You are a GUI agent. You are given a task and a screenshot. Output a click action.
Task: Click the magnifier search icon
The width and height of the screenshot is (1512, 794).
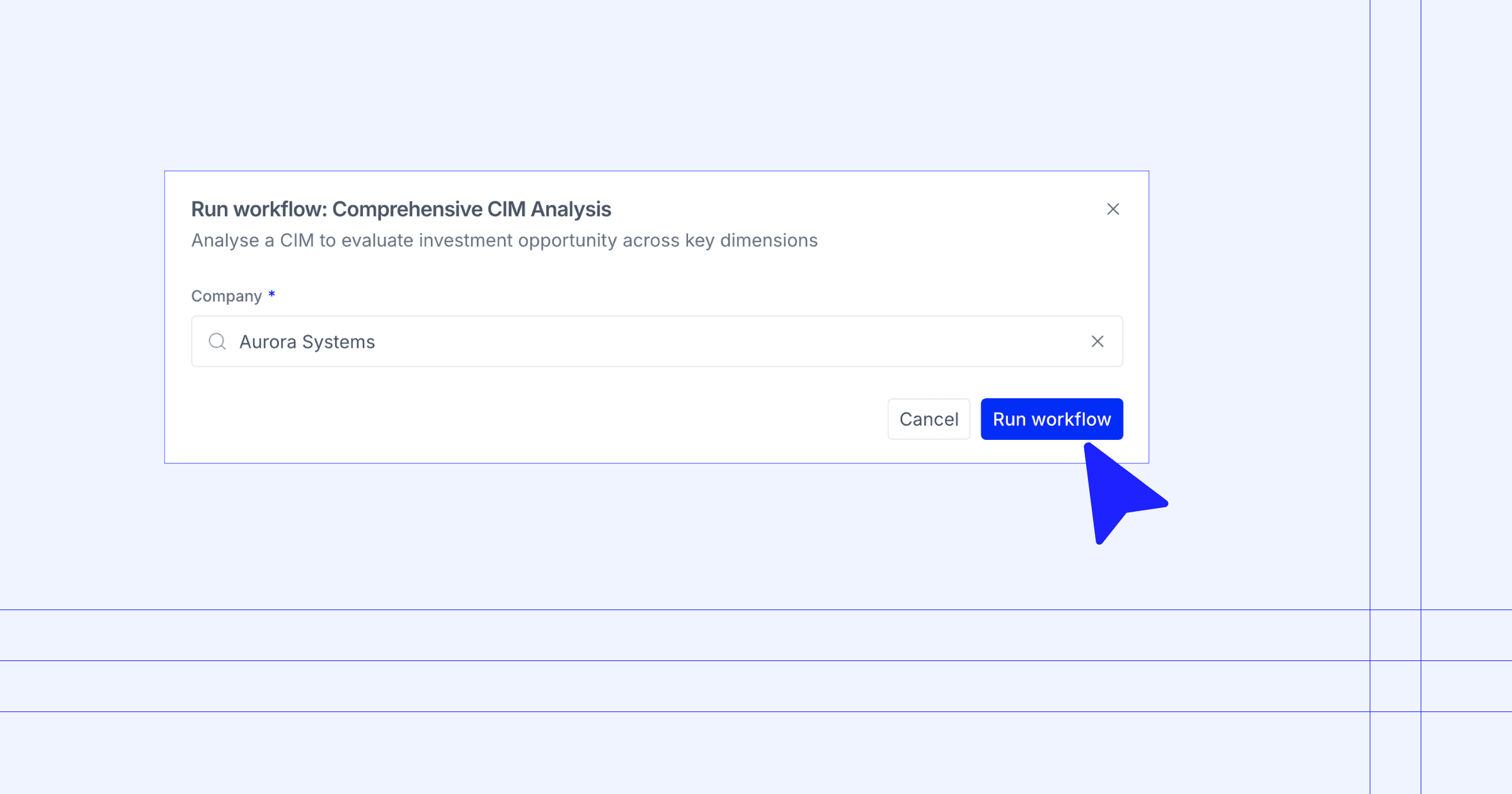[x=217, y=342]
